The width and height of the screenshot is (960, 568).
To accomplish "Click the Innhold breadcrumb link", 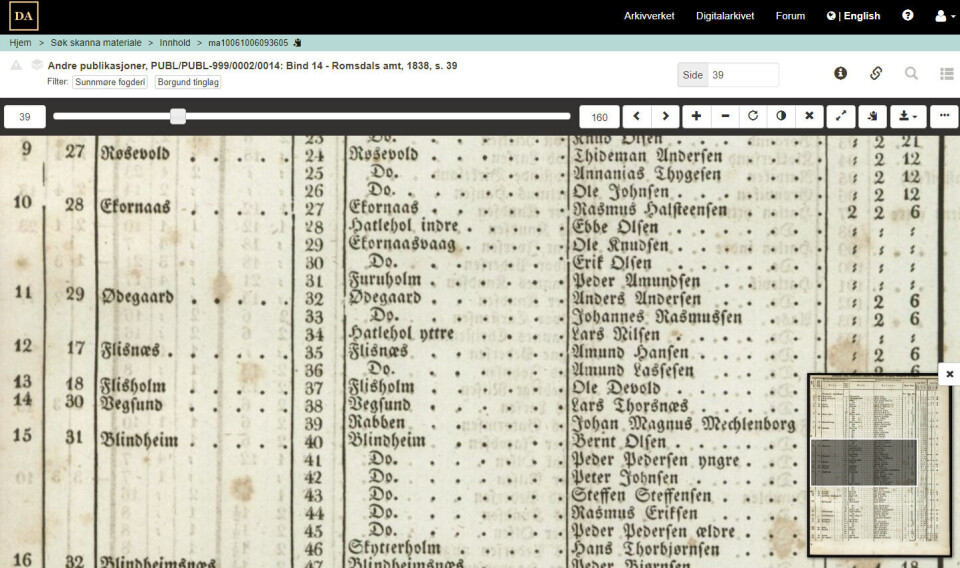I will (x=177, y=43).
